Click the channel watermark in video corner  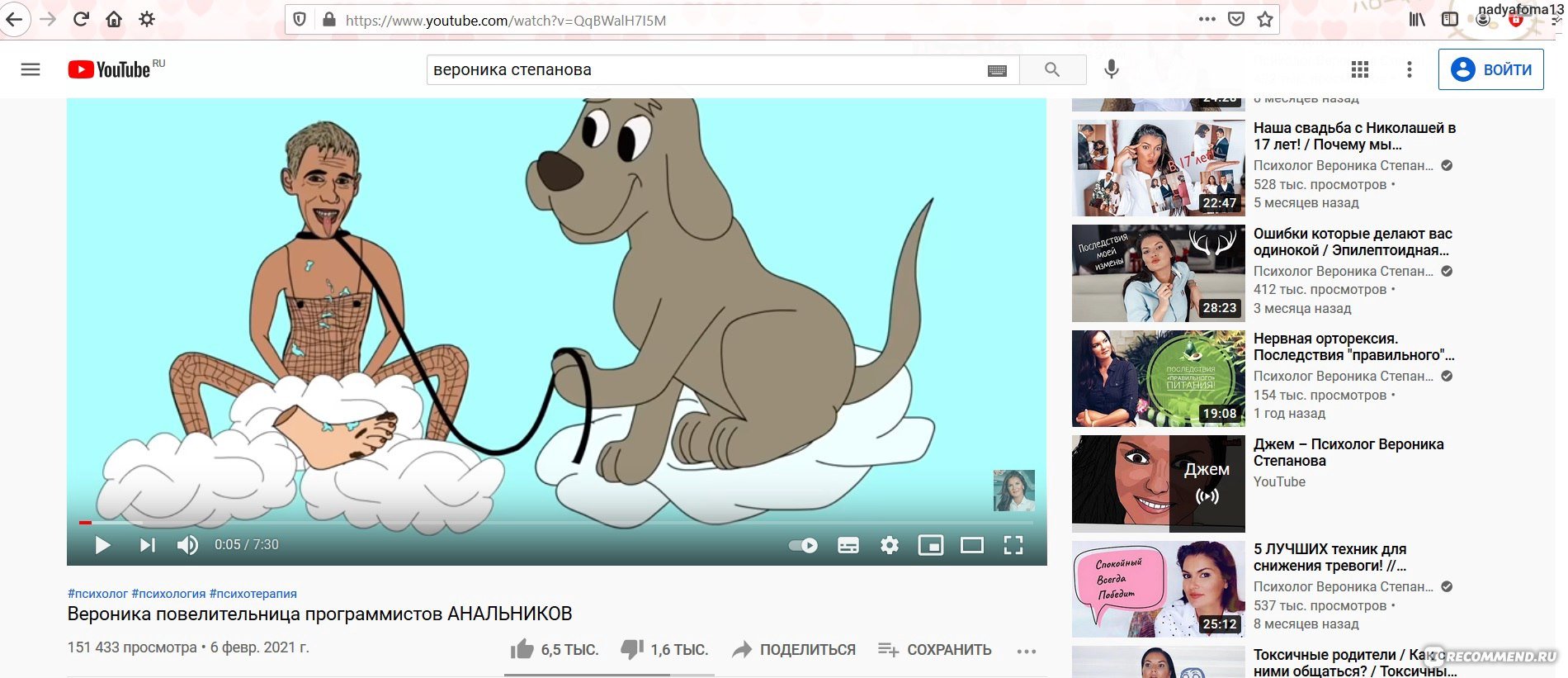click(x=1013, y=491)
